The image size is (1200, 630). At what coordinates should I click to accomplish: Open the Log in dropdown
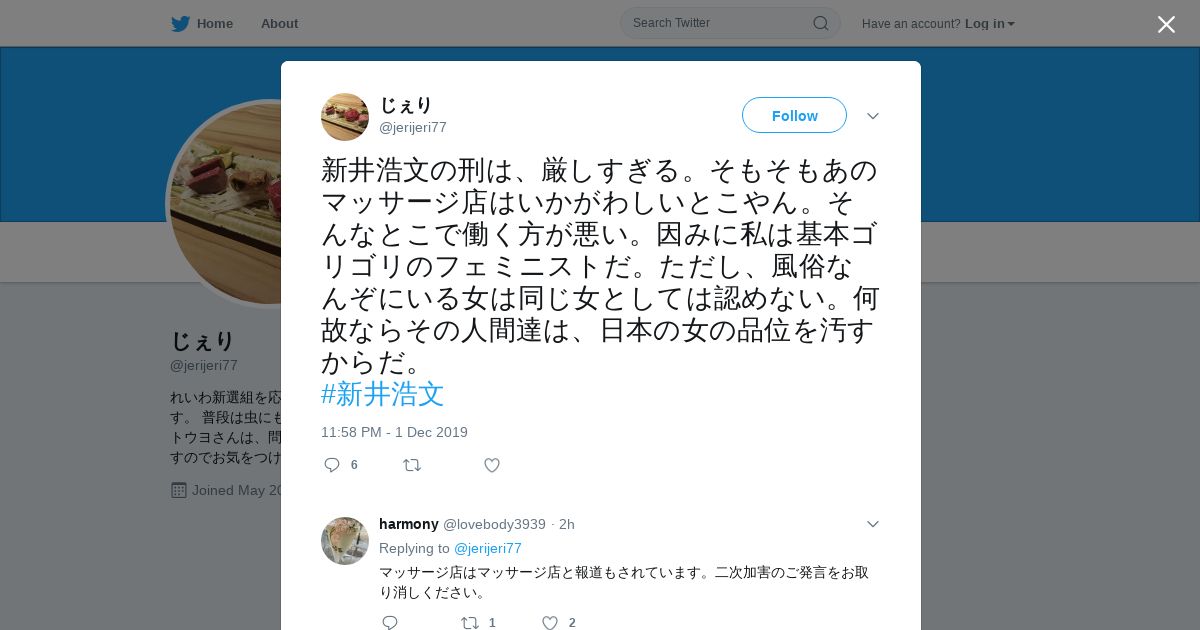[990, 24]
